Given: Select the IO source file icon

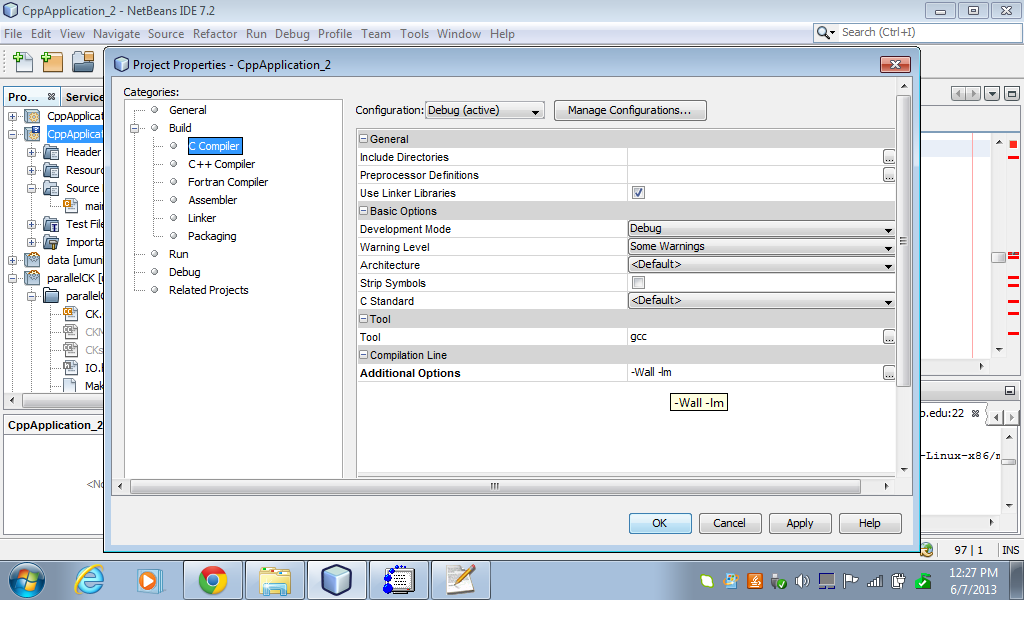Looking at the screenshot, I should (71, 368).
